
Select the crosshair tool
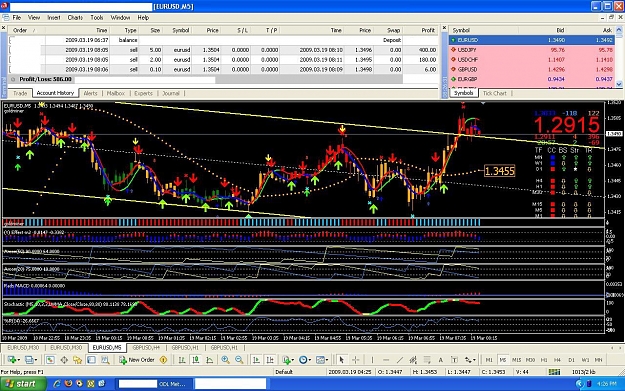[356, 360]
